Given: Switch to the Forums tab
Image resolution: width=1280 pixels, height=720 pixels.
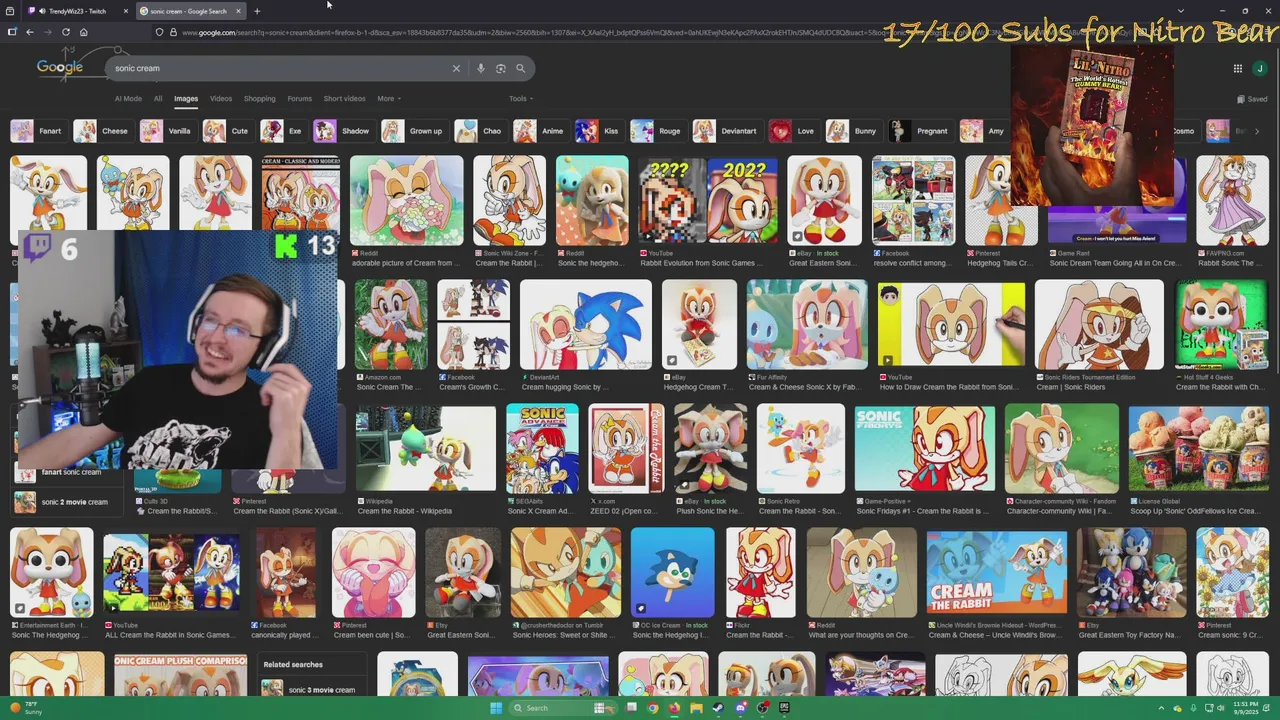Looking at the screenshot, I should 300,98.
